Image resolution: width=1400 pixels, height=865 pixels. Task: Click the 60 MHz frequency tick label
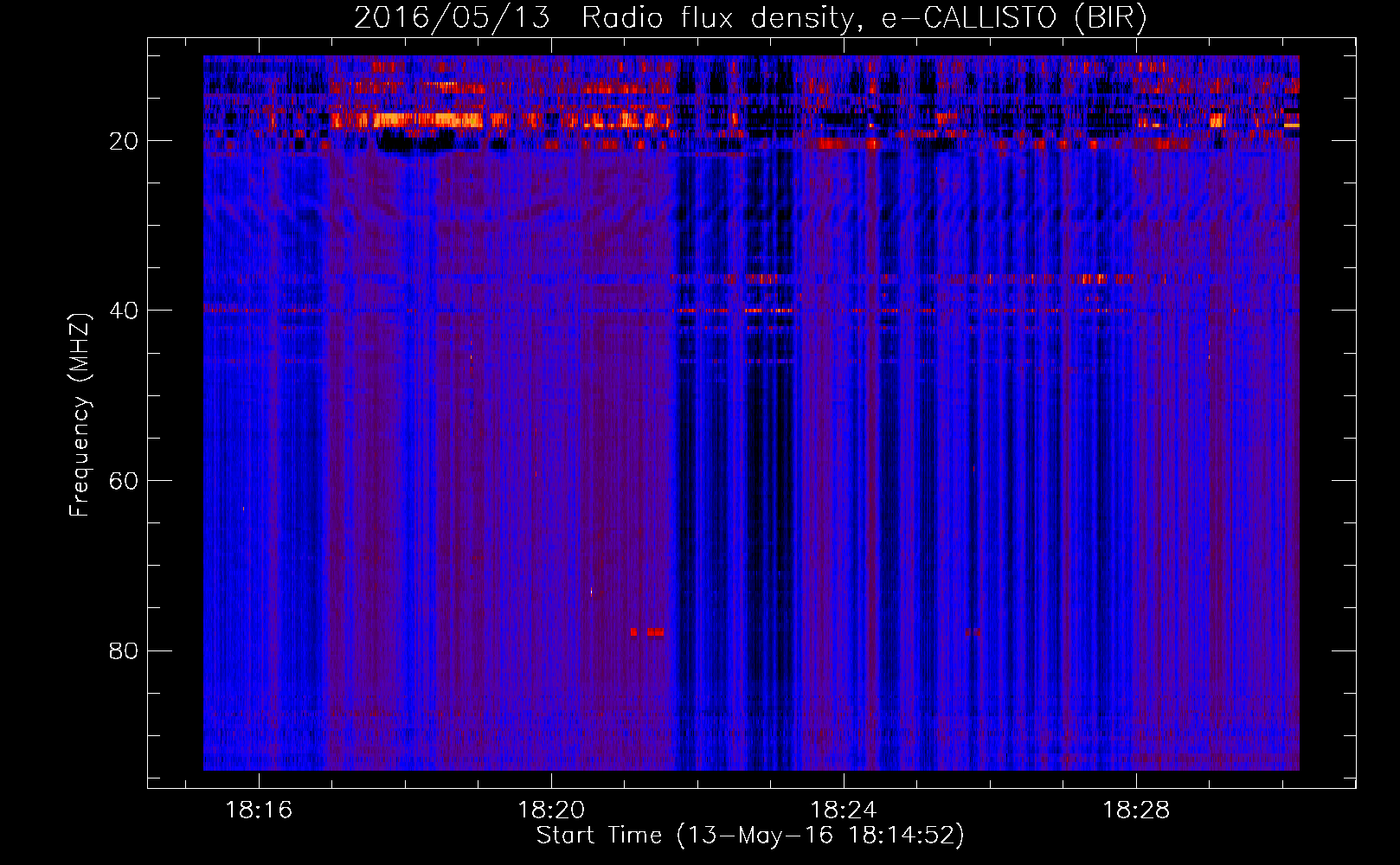pos(125,481)
